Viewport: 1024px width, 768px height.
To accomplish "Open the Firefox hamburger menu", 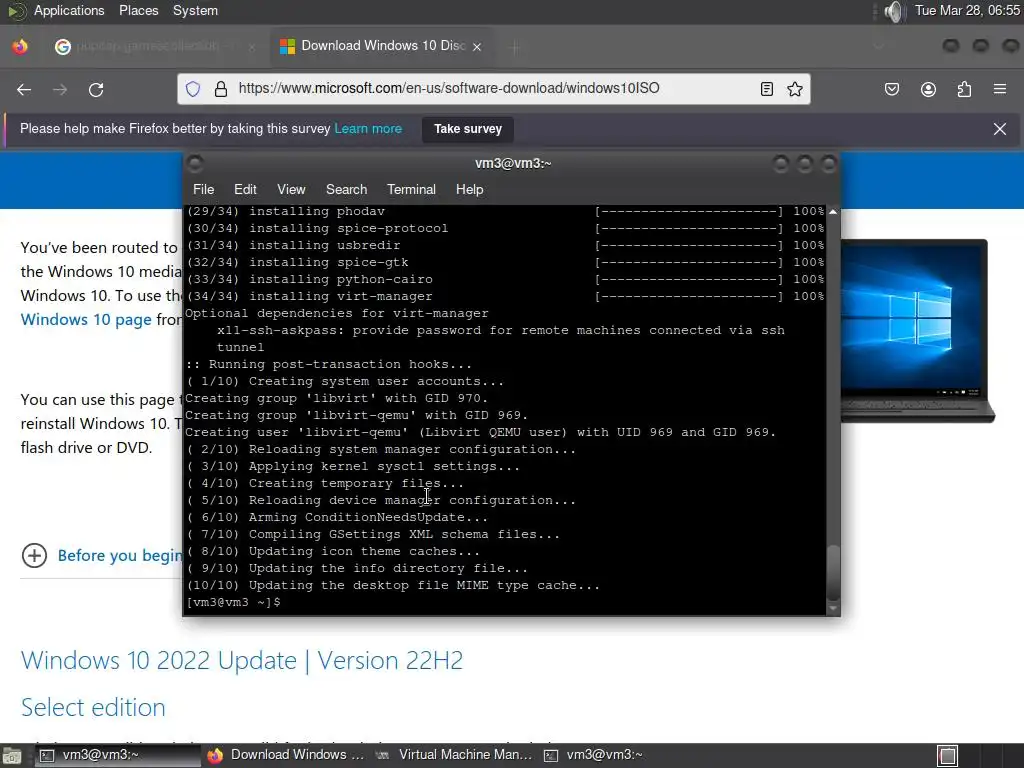I will tap(1000, 89).
